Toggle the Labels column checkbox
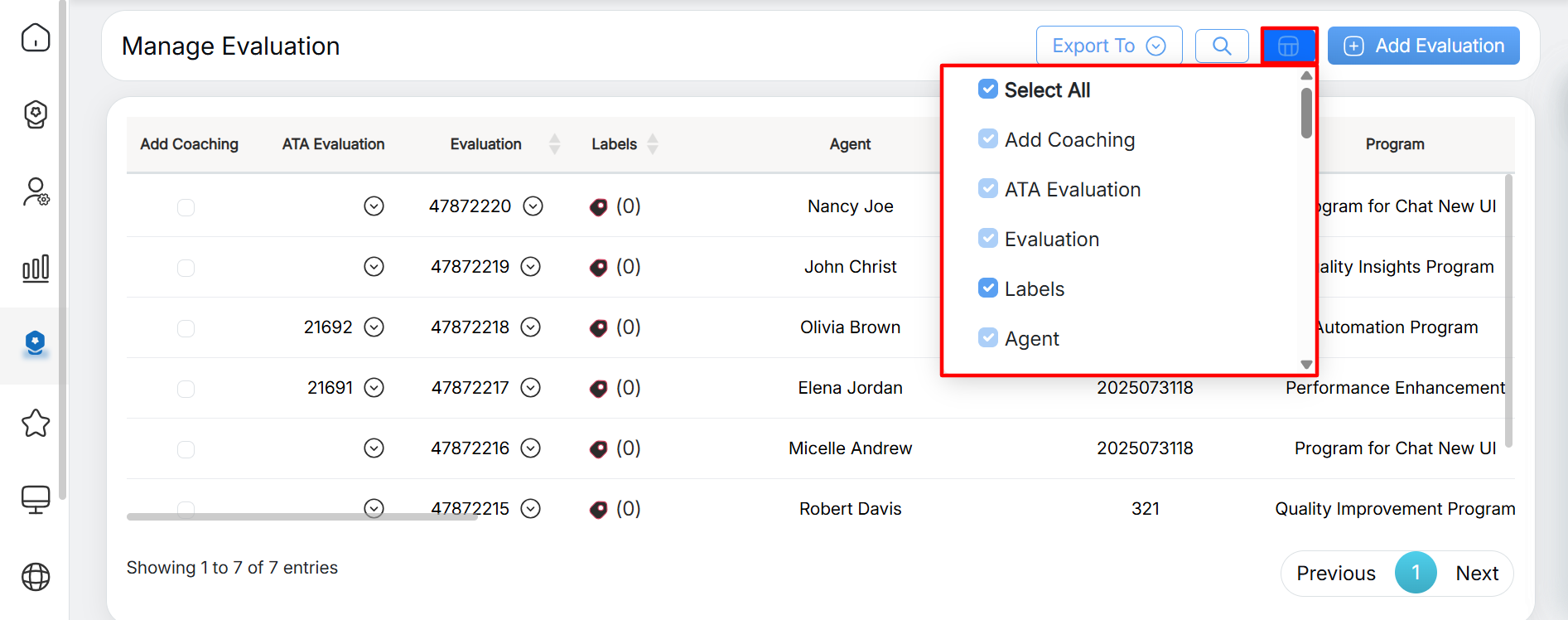 [987, 288]
